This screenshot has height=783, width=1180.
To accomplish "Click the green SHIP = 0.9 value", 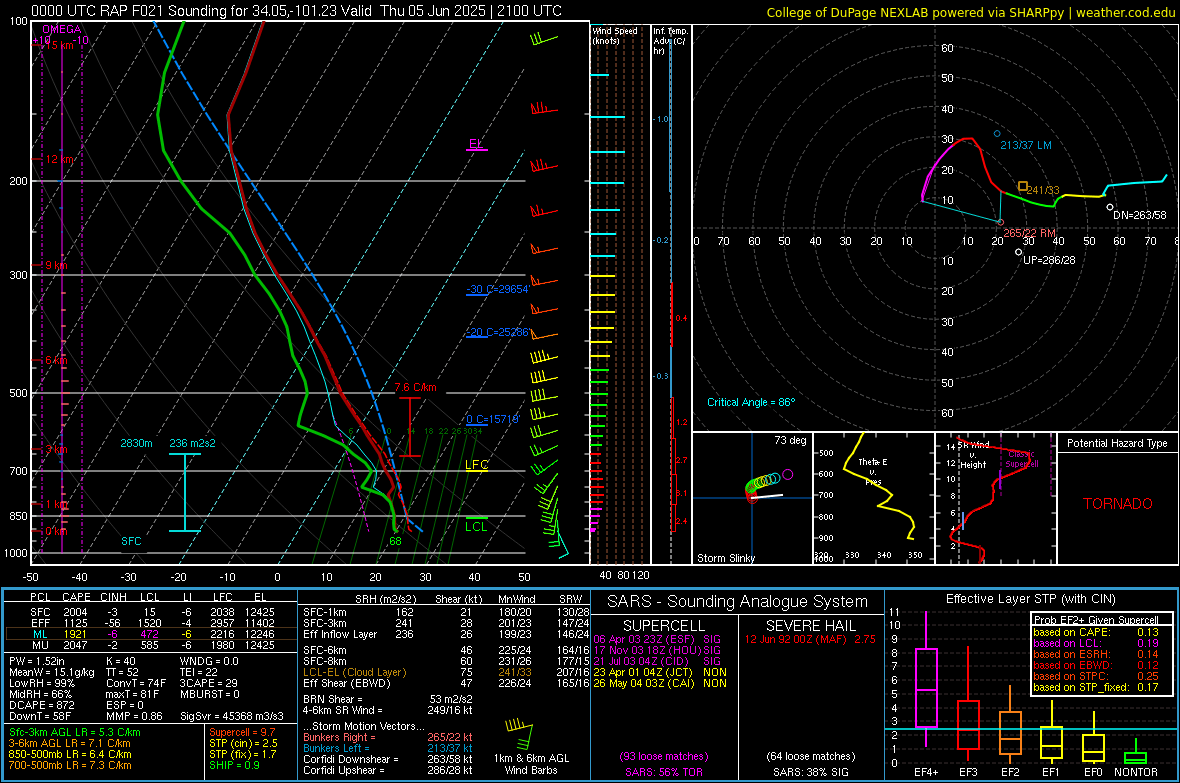I will coord(232,765).
